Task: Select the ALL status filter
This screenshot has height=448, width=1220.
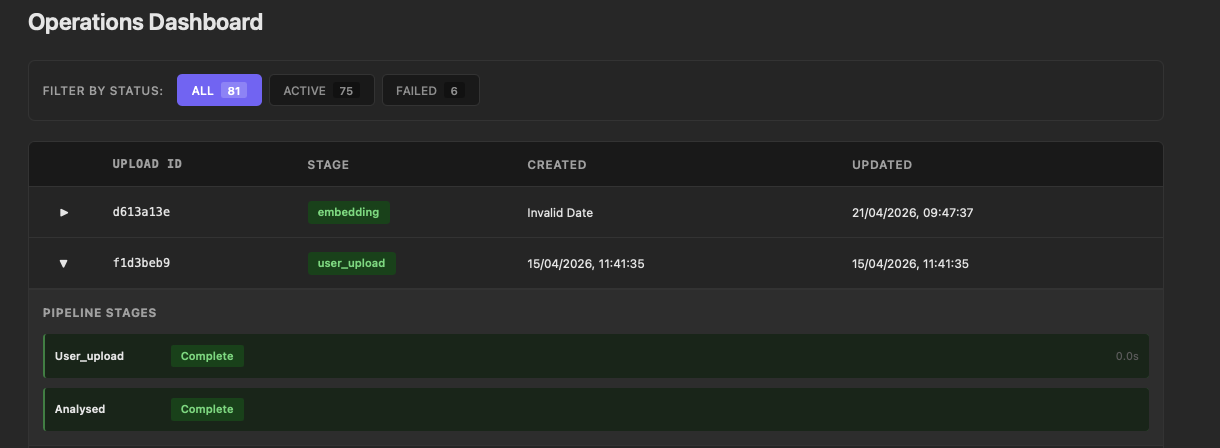Action: click(219, 90)
